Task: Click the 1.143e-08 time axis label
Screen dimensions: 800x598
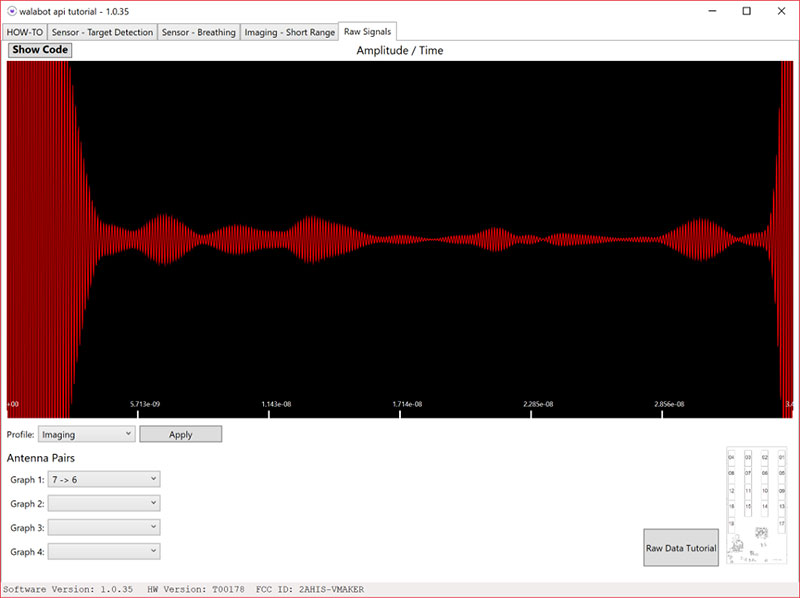Action: point(276,404)
